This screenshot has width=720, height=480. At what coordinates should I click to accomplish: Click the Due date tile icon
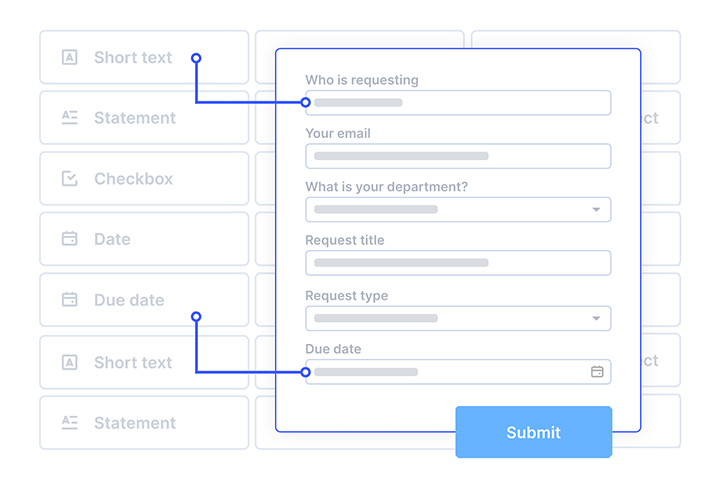(69, 300)
